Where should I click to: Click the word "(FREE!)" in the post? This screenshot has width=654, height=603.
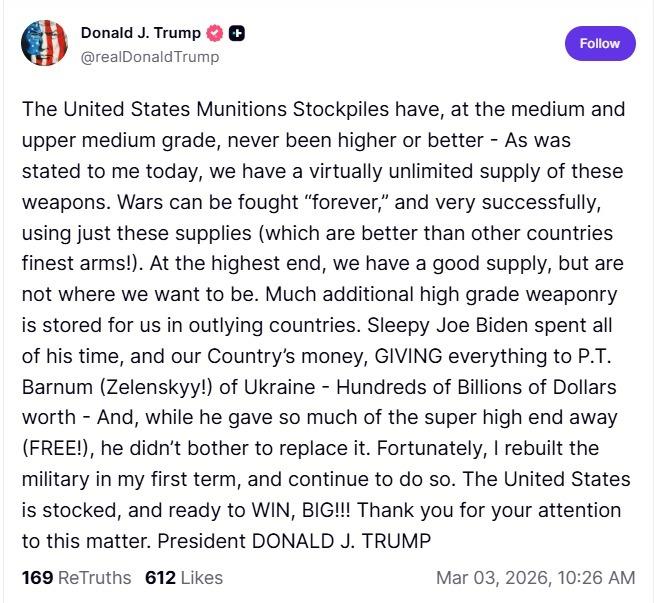click(52, 449)
